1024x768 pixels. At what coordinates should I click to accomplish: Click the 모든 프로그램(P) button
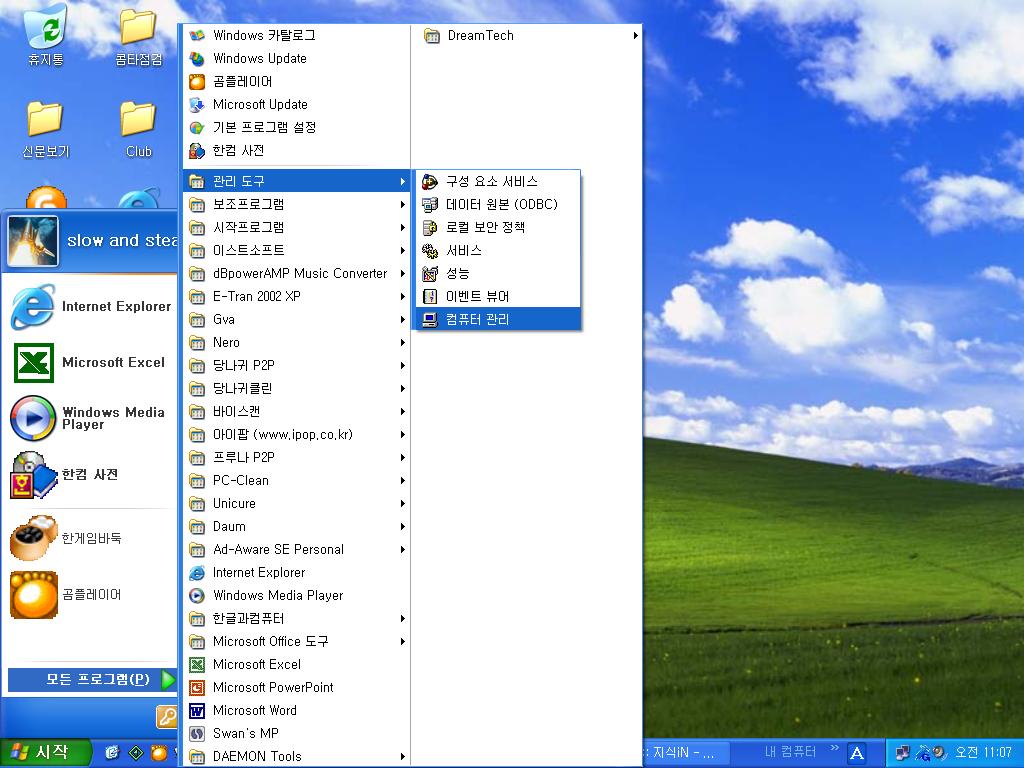pyautogui.click(x=93, y=679)
